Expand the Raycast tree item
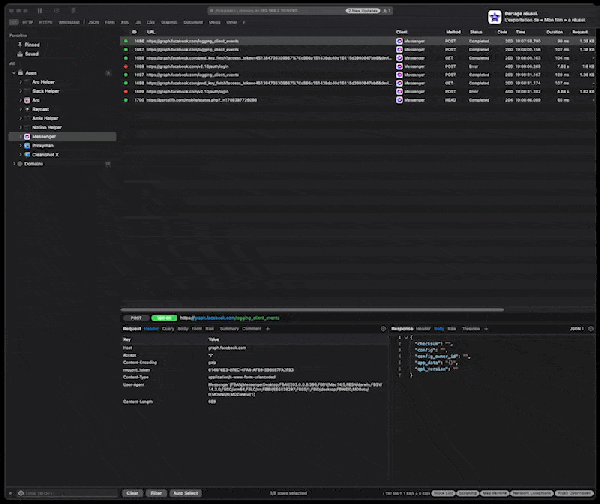This screenshot has width=600, height=504. coord(21,109)
